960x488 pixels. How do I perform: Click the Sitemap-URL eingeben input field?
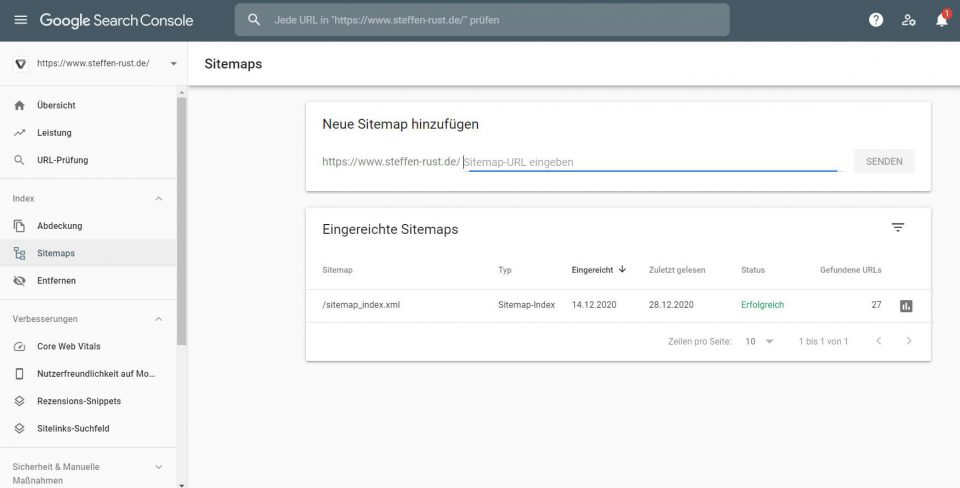click(x=652, y=162)
